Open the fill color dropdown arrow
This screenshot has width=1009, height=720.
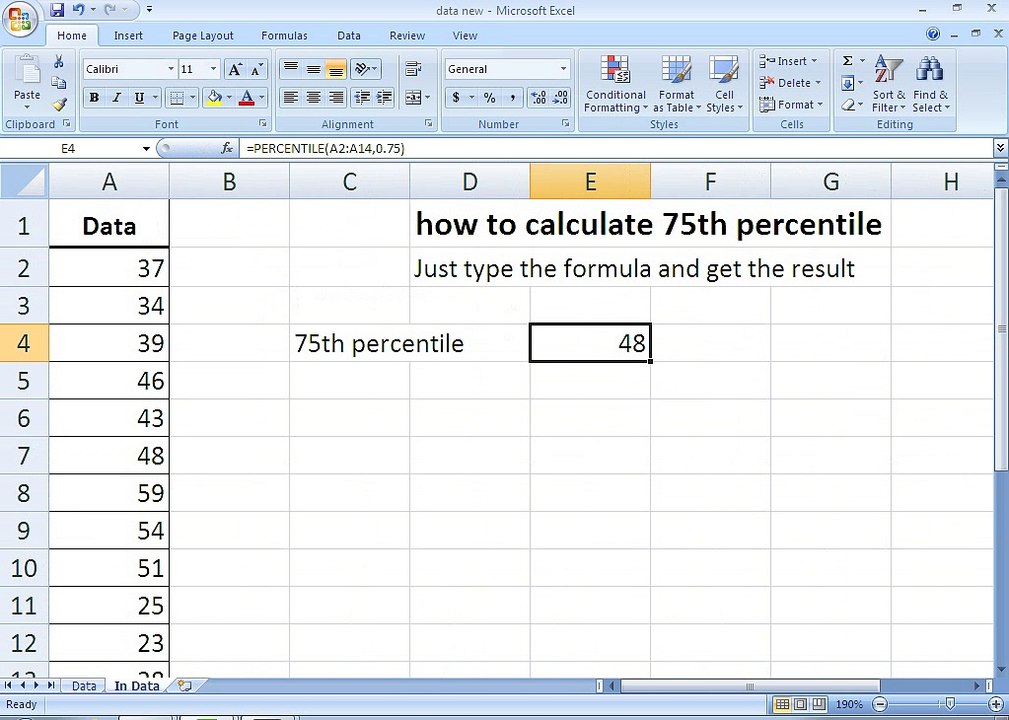(229, 98)
